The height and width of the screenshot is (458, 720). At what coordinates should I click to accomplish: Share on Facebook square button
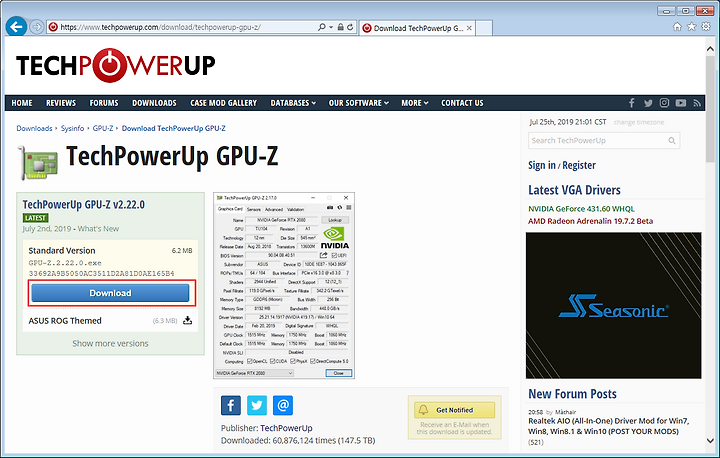231,405
